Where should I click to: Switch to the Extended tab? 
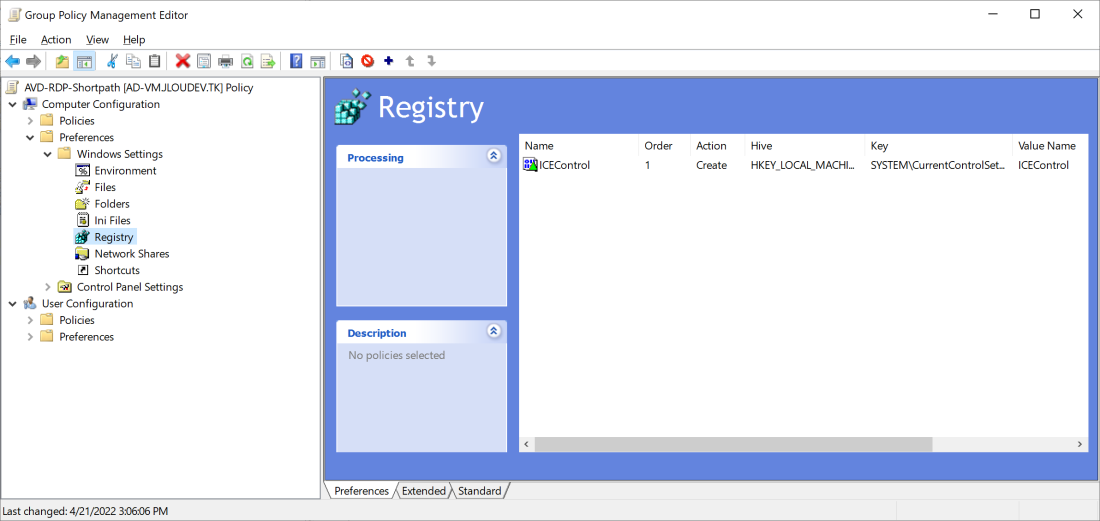[424, 491]
